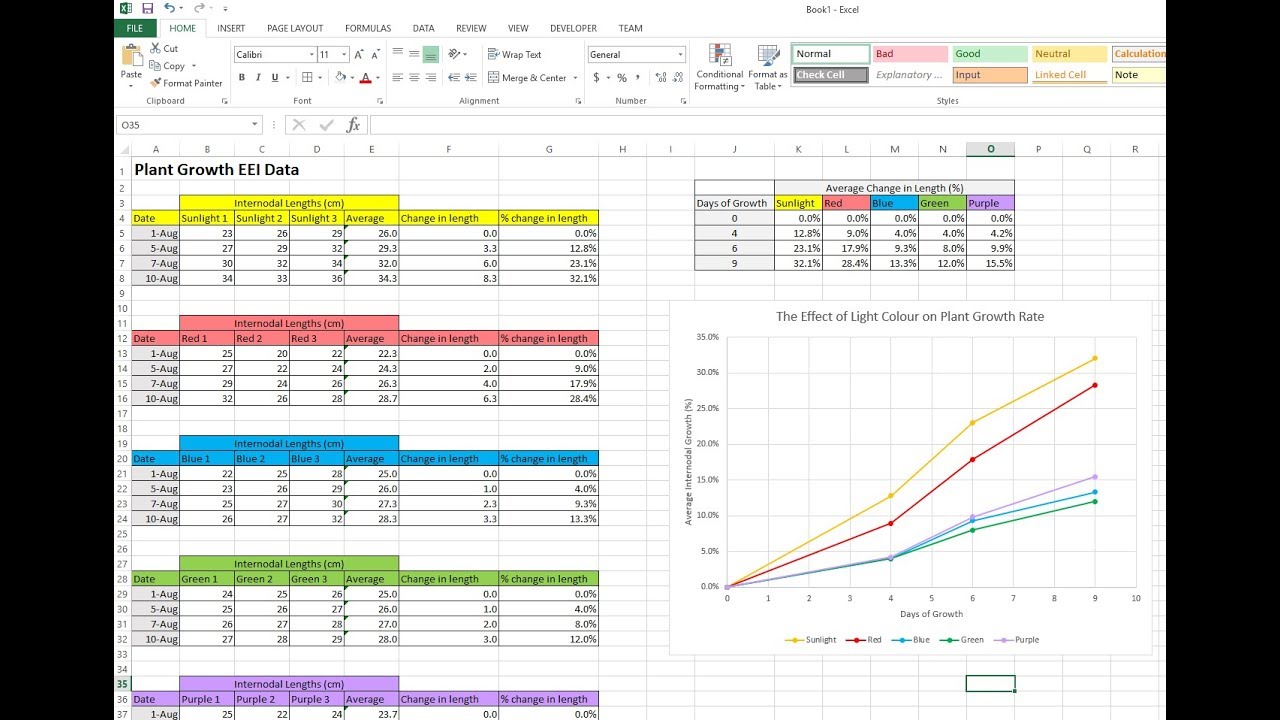1280x720 pixels.
Task: Select column G header
Action: coord(549,149)
